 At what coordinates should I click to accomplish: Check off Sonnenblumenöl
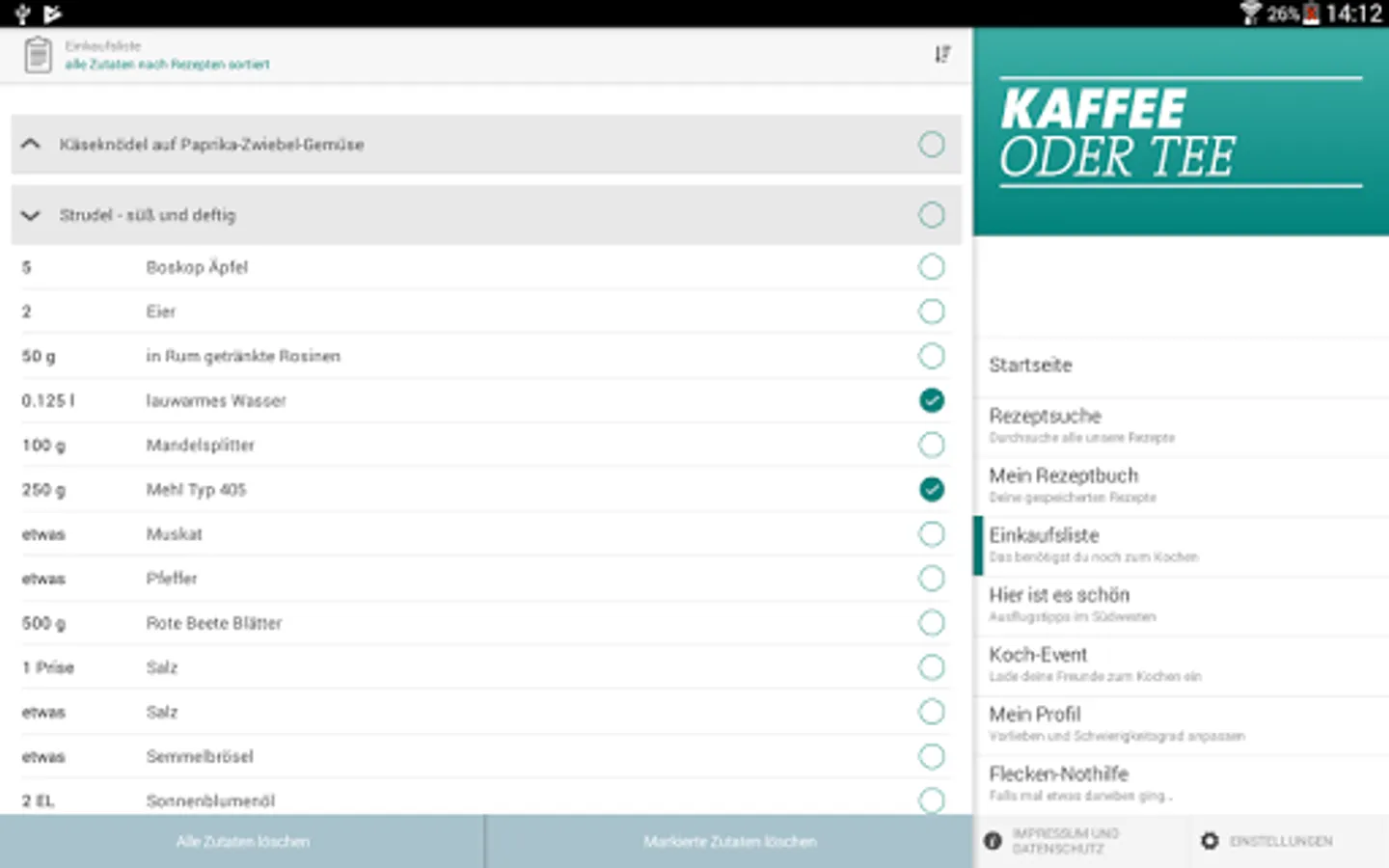coord(932,800)
